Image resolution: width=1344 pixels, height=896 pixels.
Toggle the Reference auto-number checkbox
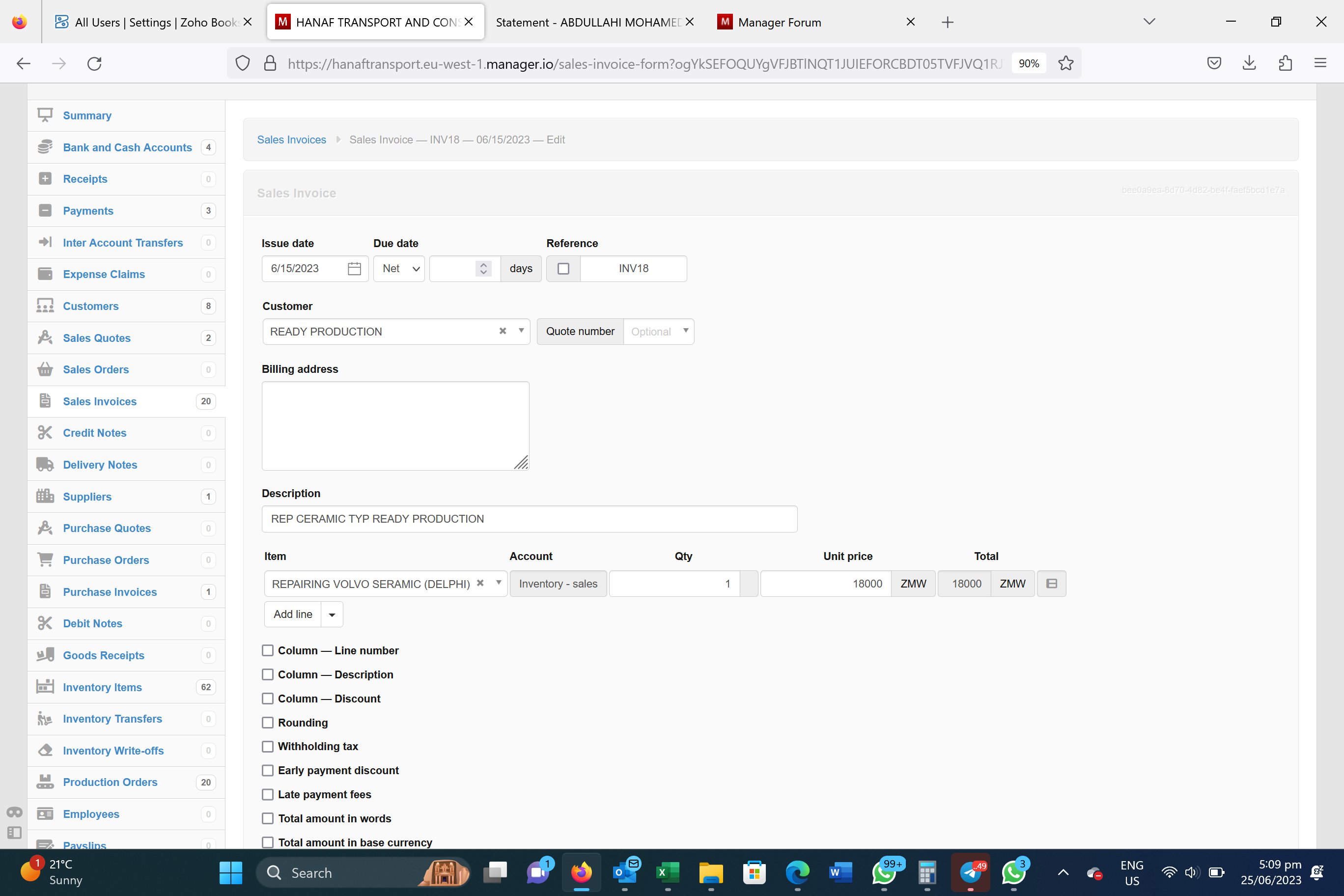click(563, 269)
